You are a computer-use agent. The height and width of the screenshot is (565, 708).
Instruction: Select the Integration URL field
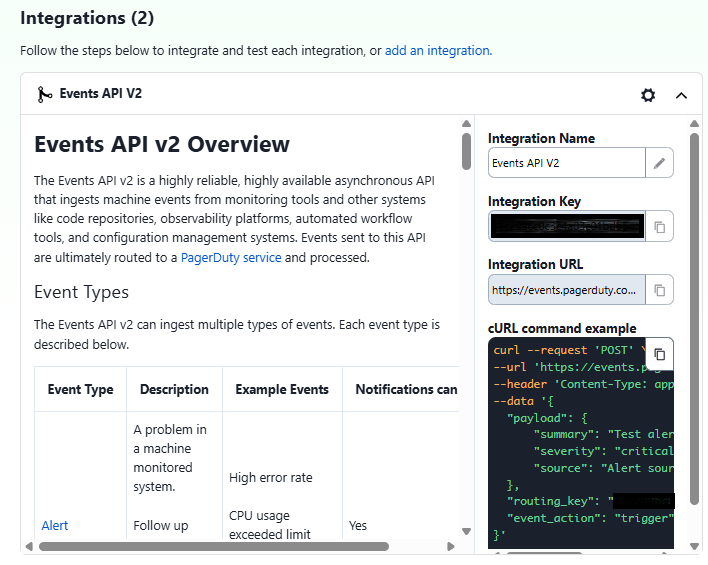click(567, 290)
